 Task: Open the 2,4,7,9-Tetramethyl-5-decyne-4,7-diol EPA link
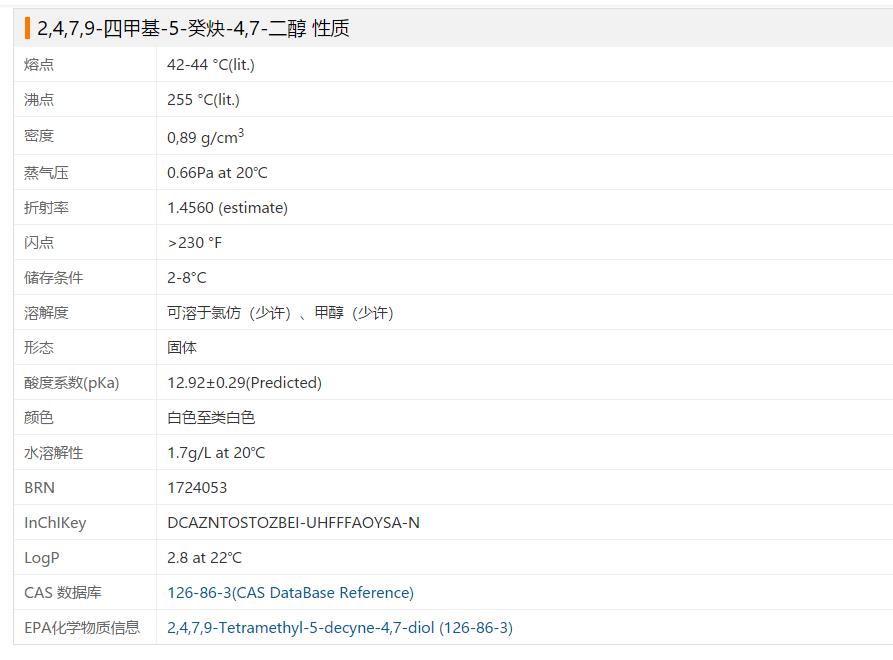tap(339, 628)
